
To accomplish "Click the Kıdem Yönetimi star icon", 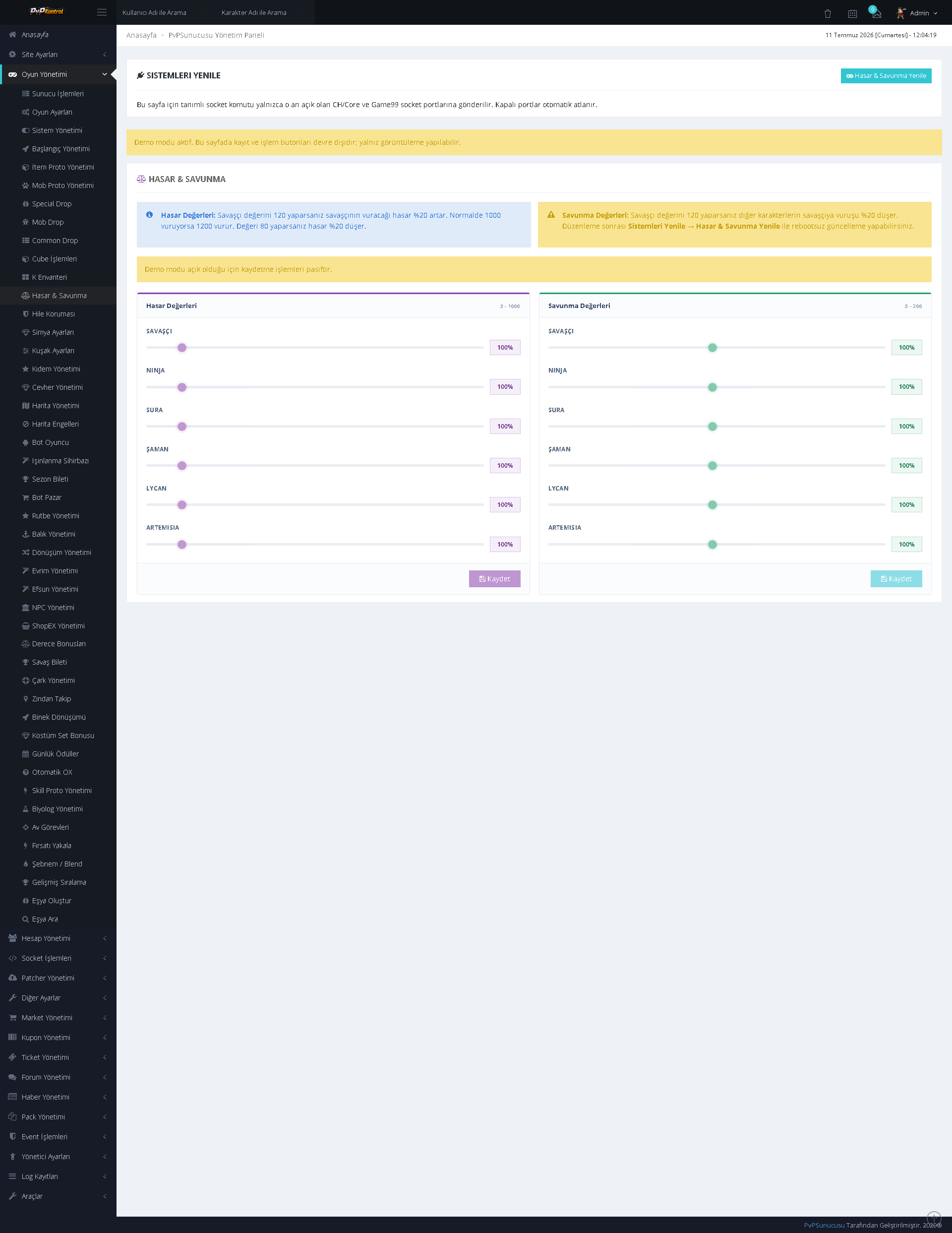I will pyautogui.click(x=25, y=369).
